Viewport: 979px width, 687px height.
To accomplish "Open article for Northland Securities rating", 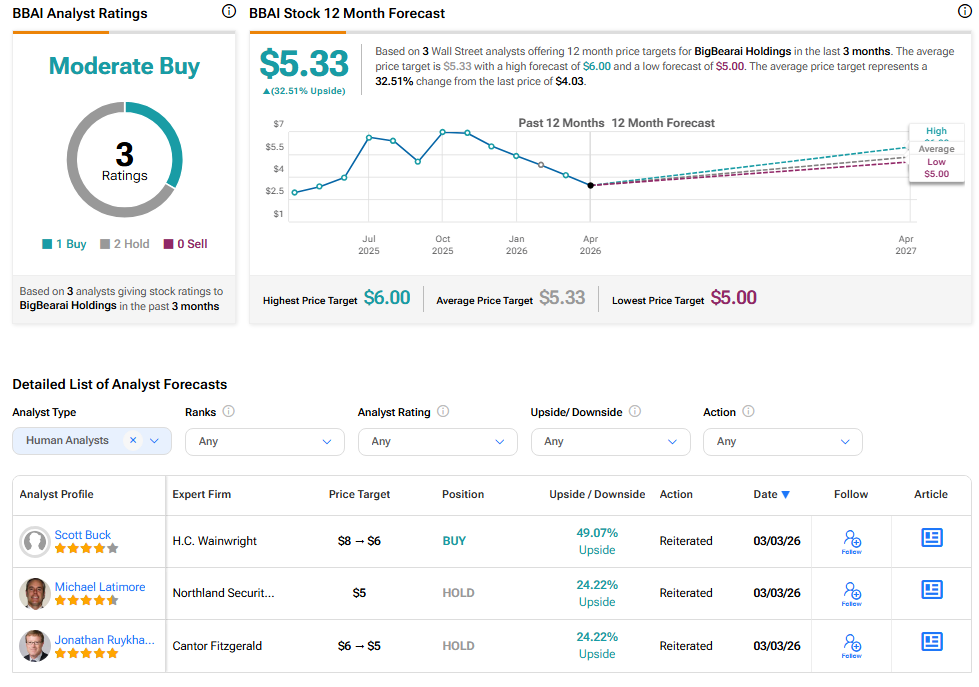I will pos(931,590).
